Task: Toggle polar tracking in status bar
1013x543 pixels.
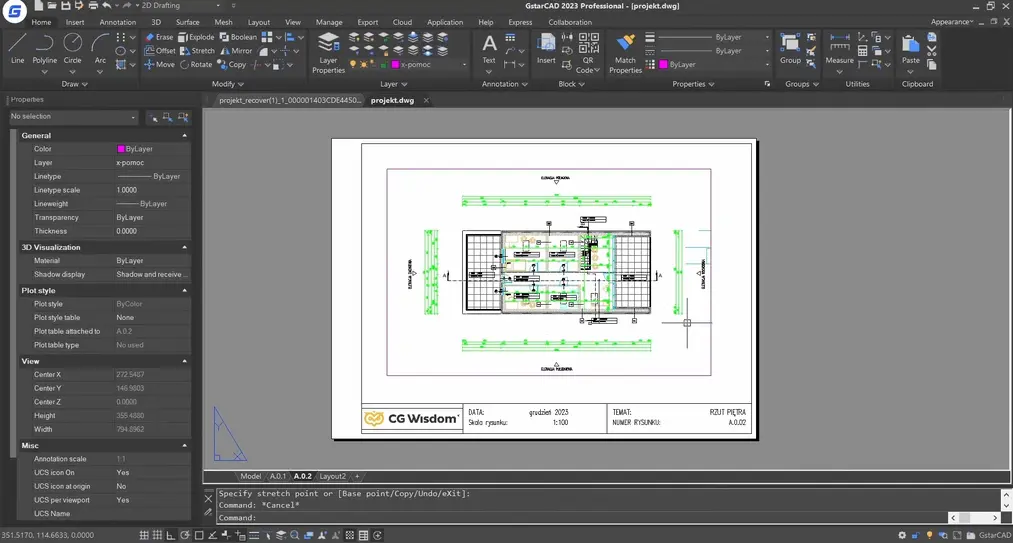Action: (x=185, y=535)
